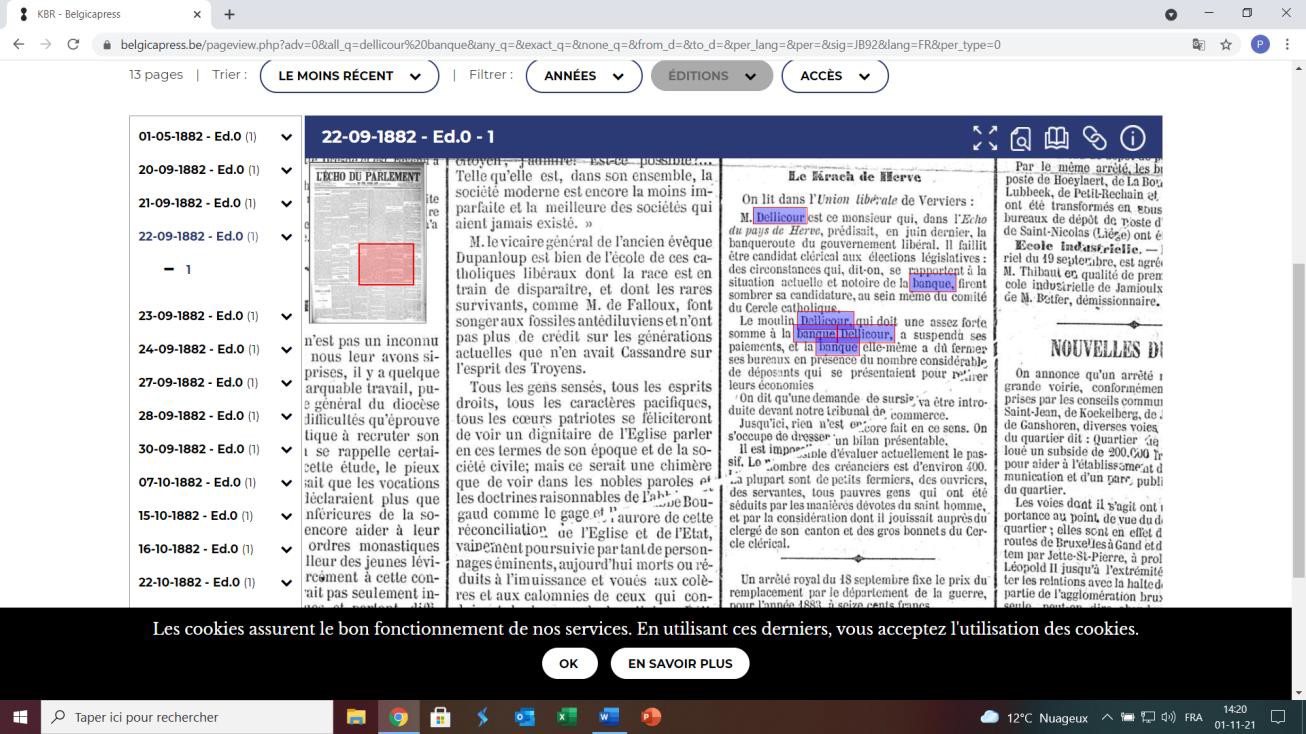Click the document search magnifier icon
This screenshot has height=734, width=1306.
tap(1020, 138)
